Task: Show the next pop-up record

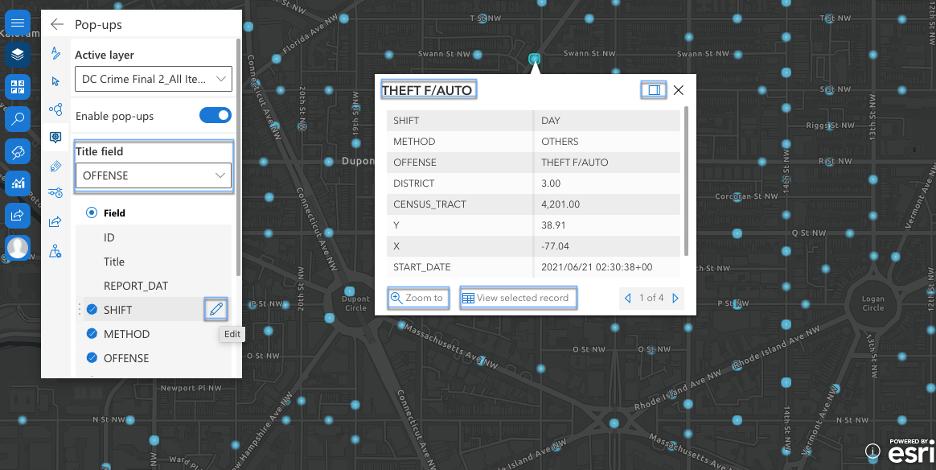Action: click(676, 298)
